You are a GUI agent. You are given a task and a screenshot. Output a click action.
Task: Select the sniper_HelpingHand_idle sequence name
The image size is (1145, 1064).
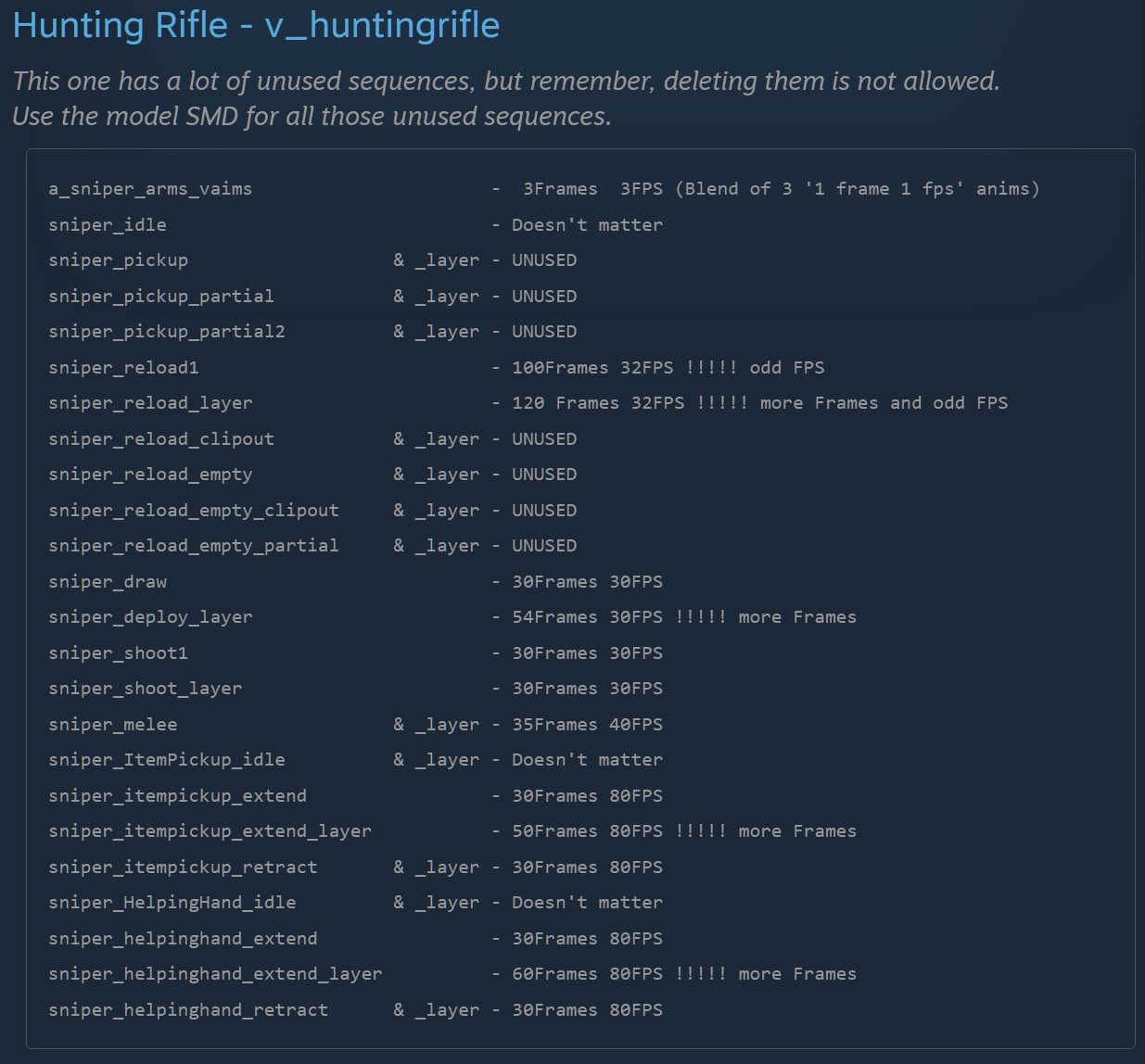pyautogui.click(x=172, y=903)
